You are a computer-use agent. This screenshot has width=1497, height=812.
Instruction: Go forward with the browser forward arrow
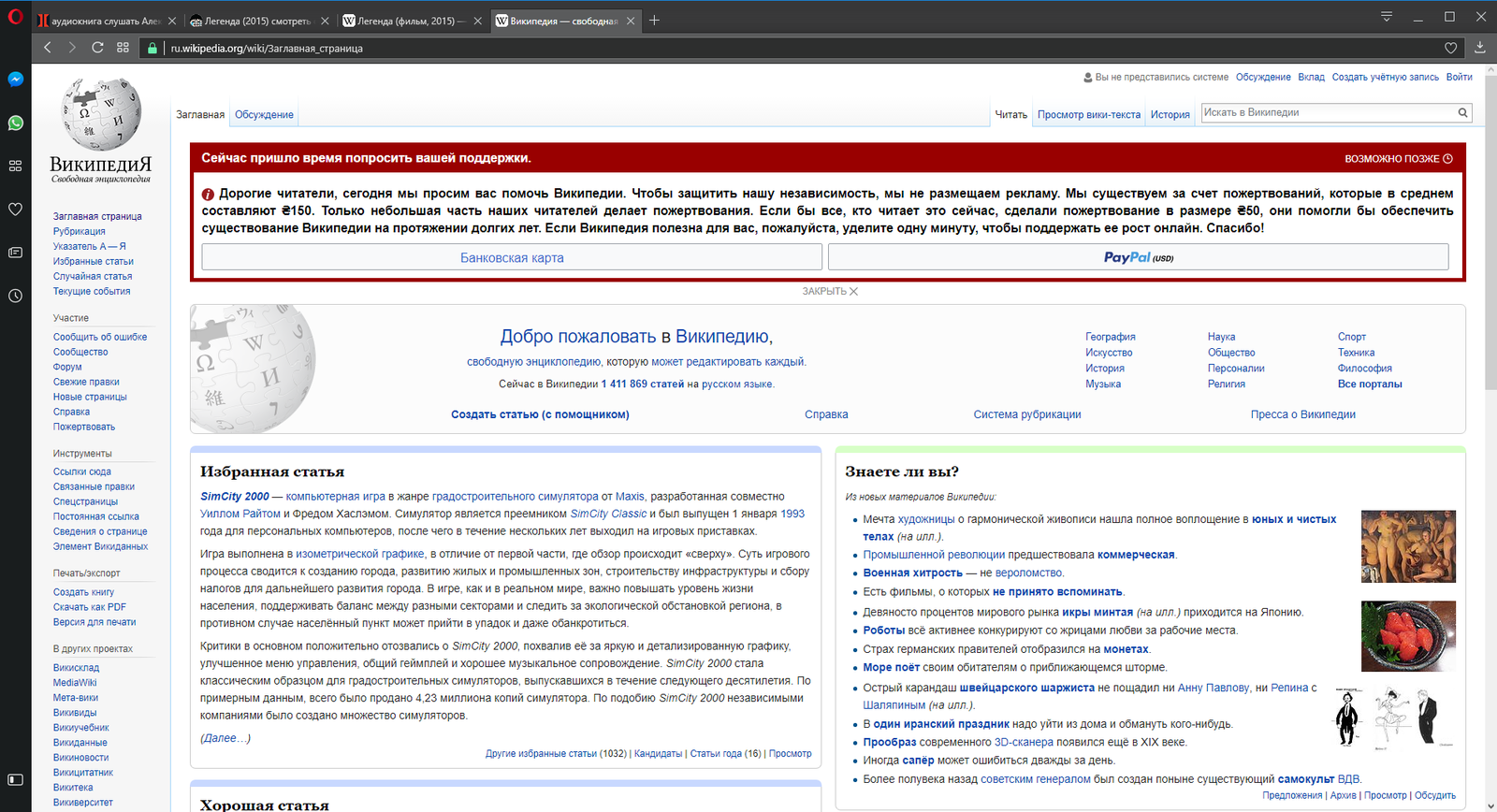point(72,47)
